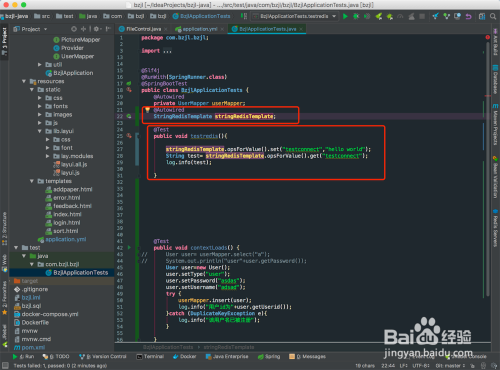500x370 pixels.
Task: Open the Database side panel
Action: tap(495, 79)
